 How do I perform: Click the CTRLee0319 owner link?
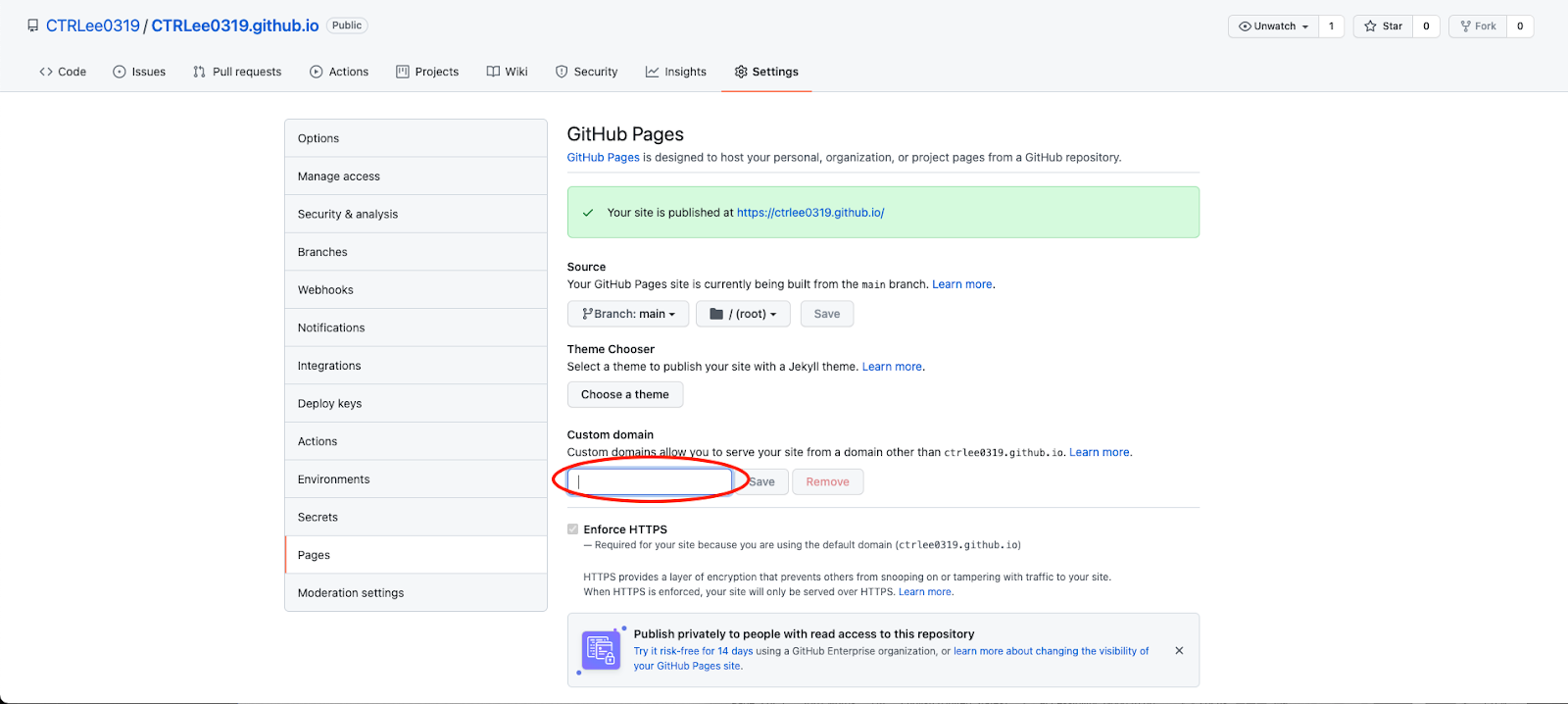pos(93,25)
